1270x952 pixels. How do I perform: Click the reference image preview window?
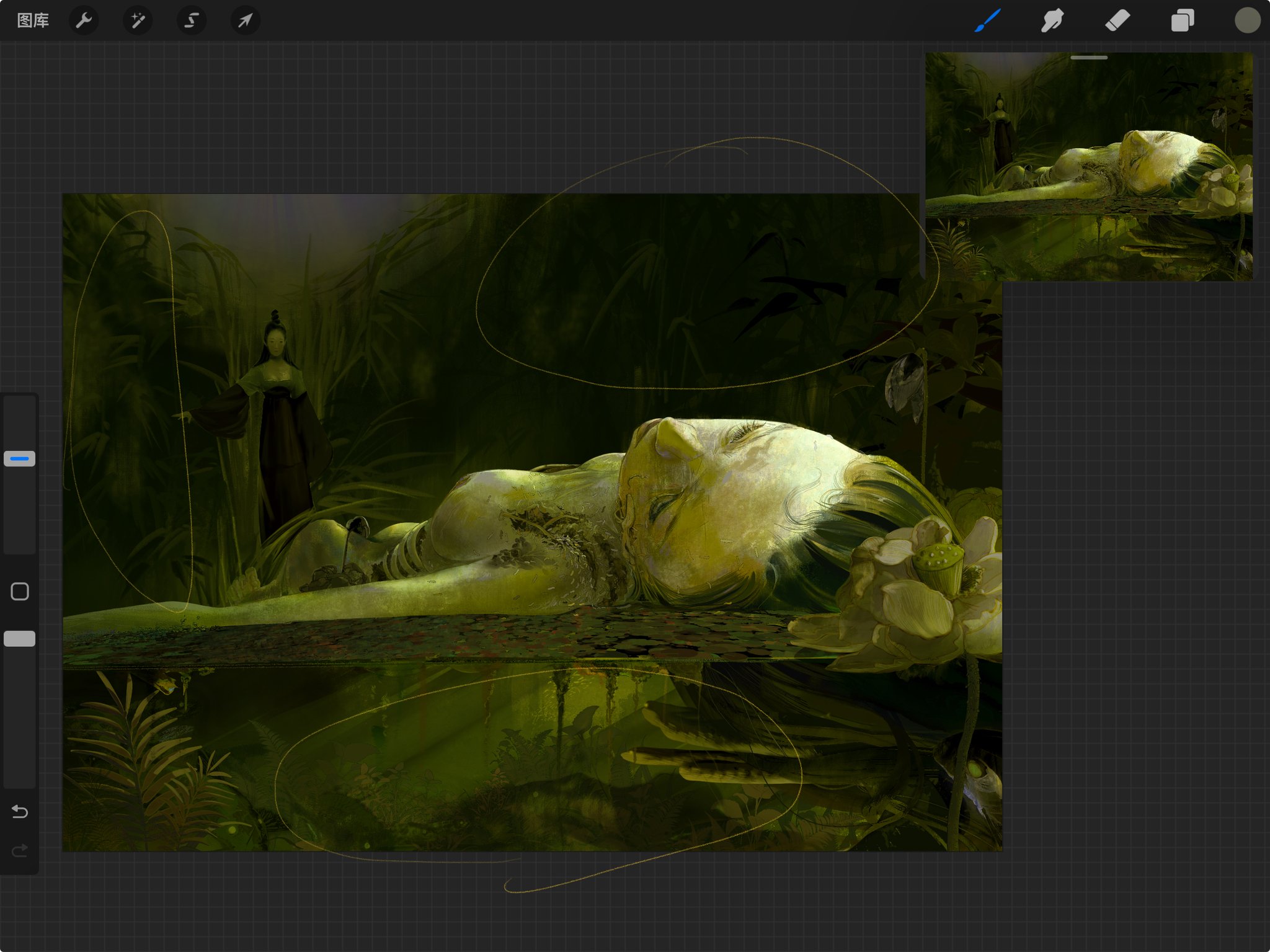[1089, 166]
